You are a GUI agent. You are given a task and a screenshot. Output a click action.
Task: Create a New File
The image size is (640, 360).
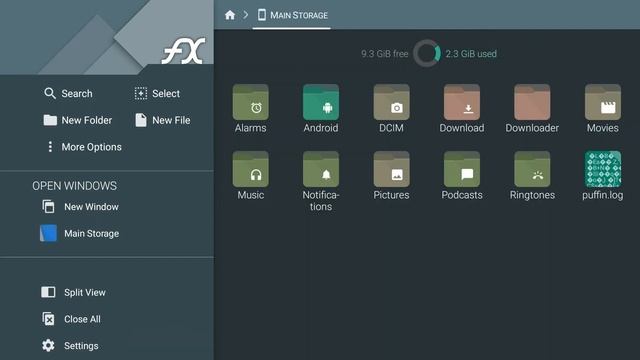[162, 120]
